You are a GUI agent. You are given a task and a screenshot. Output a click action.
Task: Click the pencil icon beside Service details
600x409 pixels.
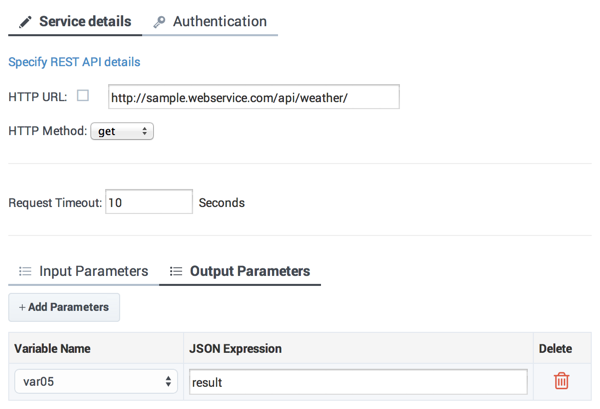click(25, 22)
